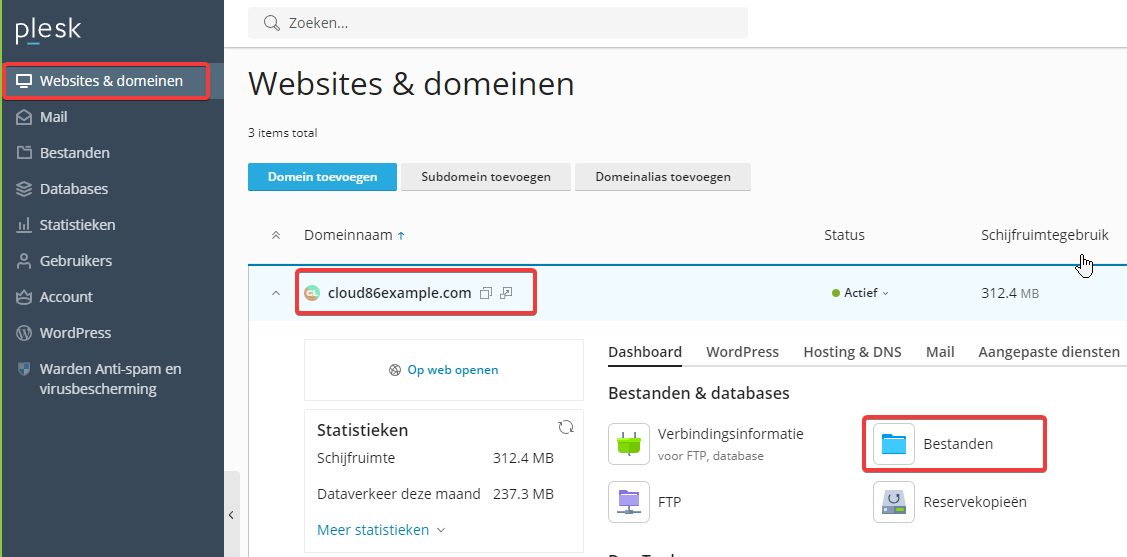Open the FTP link
The width and height of the screenshot is (1127, 557).
tap(669, 502)
